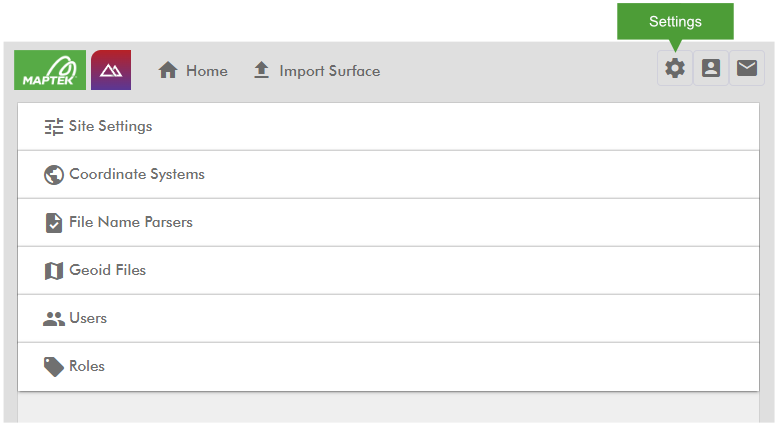776x425 pixels.
Task: Click the Settings gear icon
Action: [675, 68]
